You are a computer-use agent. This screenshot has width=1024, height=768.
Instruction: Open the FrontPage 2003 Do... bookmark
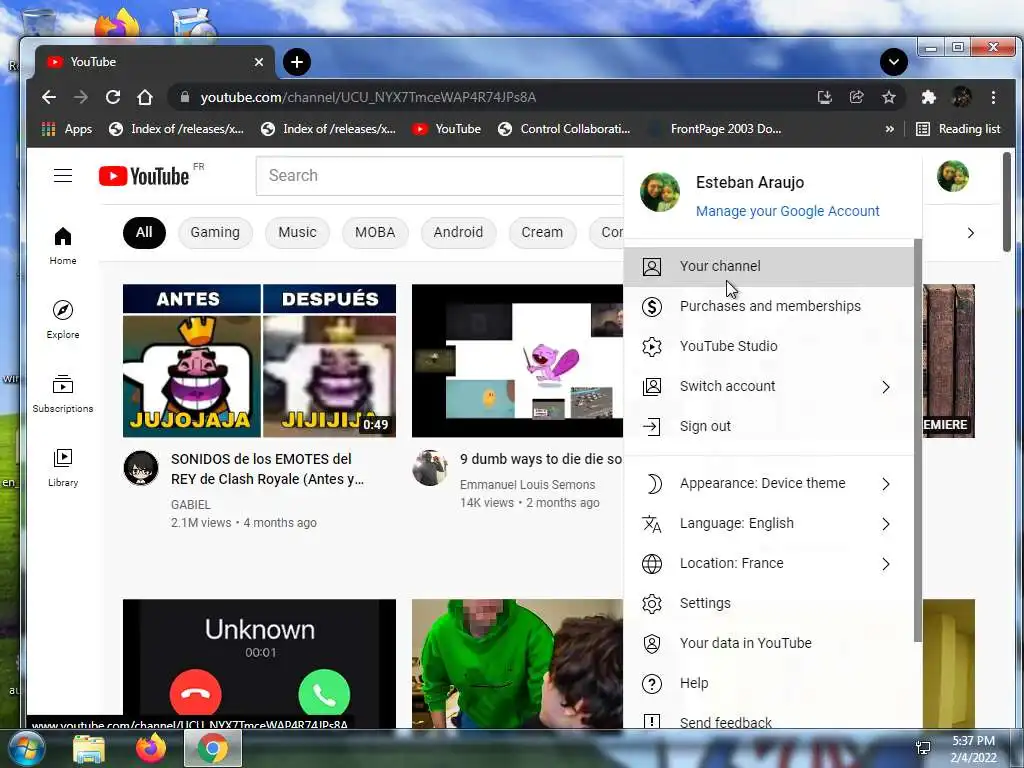click(x=714, y=129)
